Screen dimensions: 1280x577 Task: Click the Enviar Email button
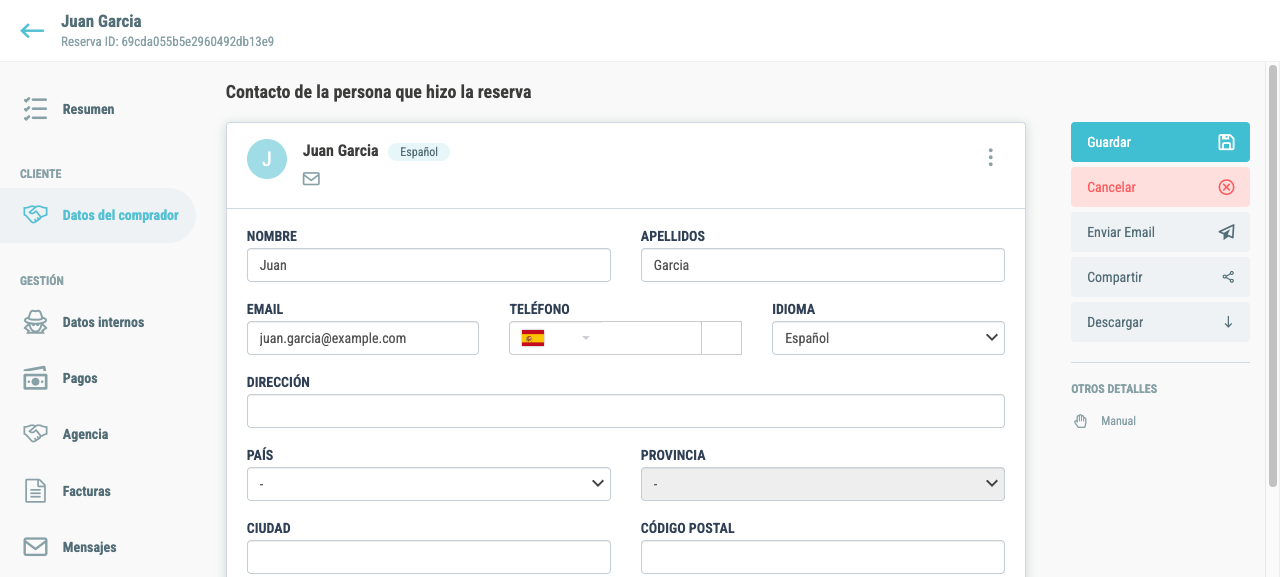[x=1160, y=232]
